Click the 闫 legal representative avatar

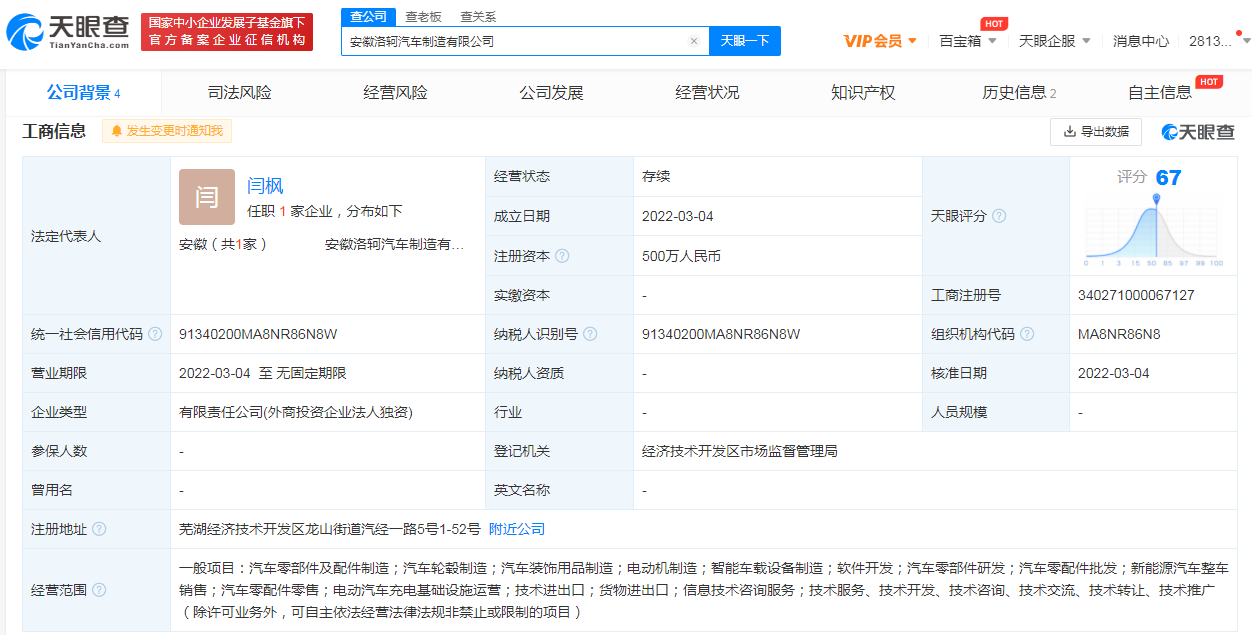click(207, 197)
